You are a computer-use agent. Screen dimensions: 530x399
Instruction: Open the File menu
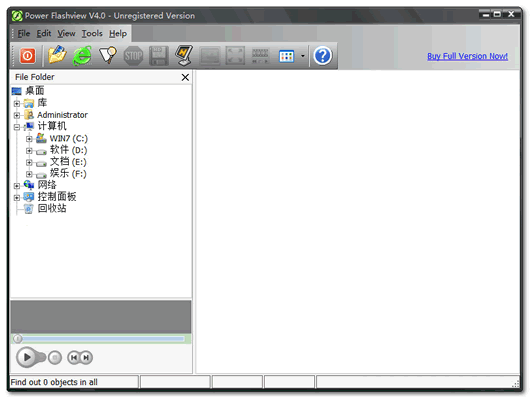(24, 33)
